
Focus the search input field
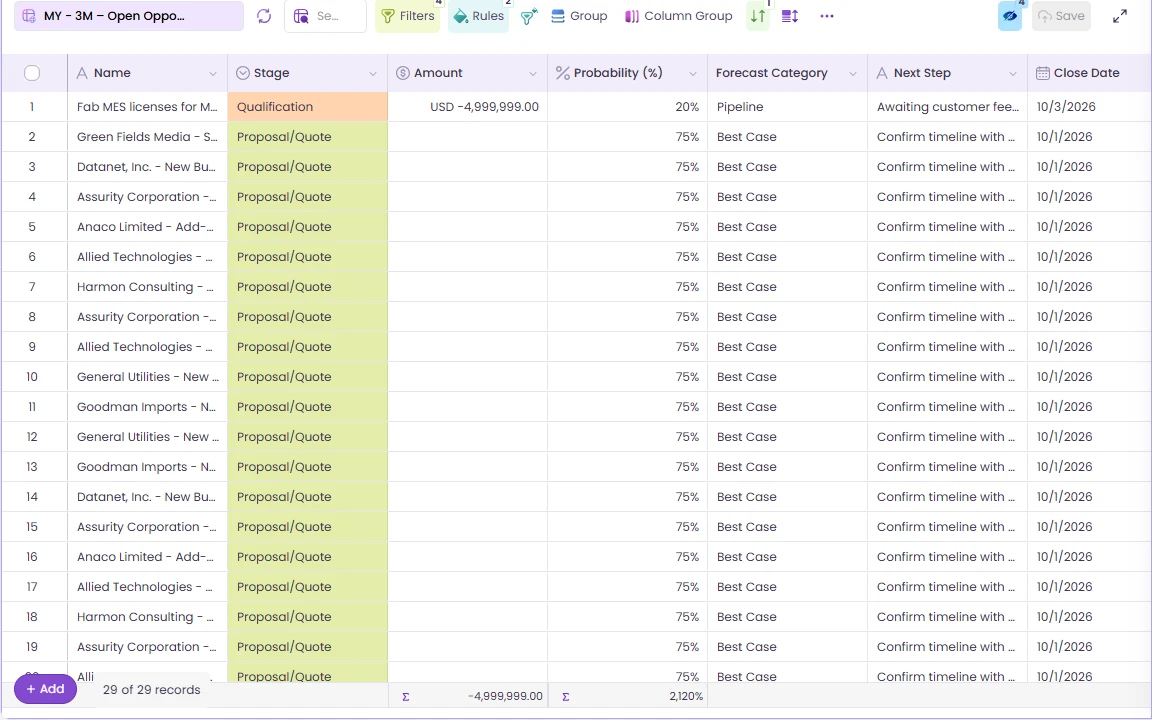325,16
